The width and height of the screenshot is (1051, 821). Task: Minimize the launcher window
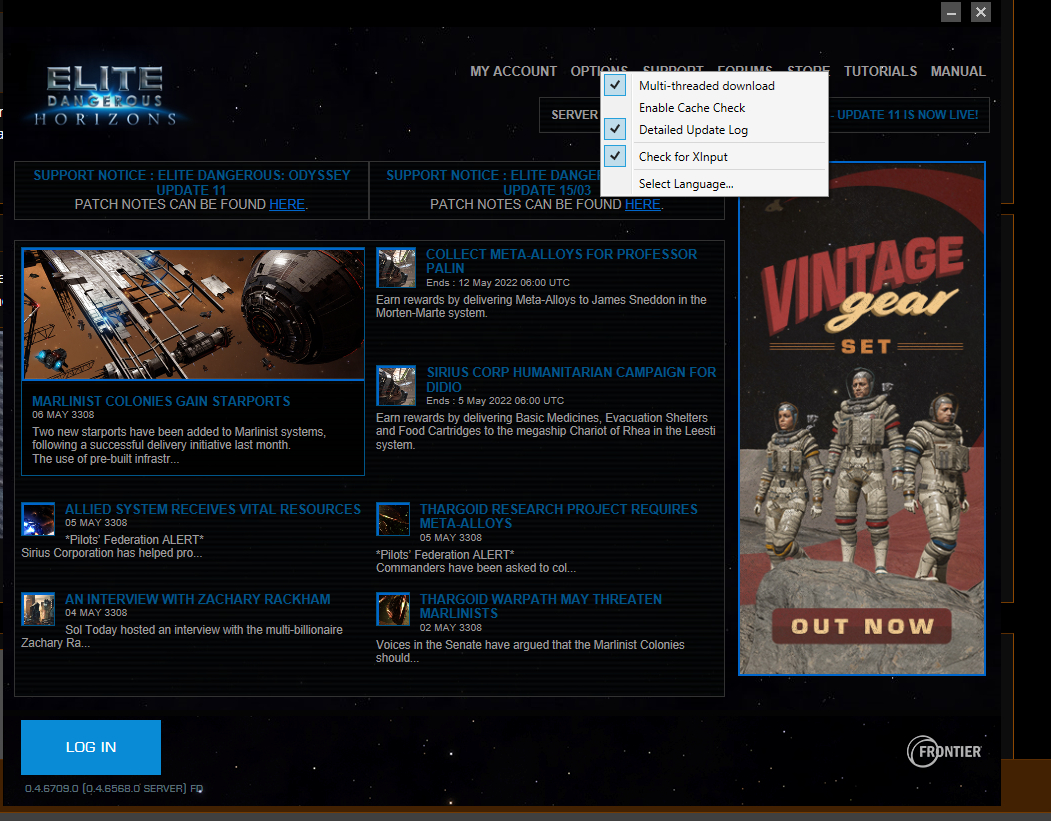coord(950,12)
